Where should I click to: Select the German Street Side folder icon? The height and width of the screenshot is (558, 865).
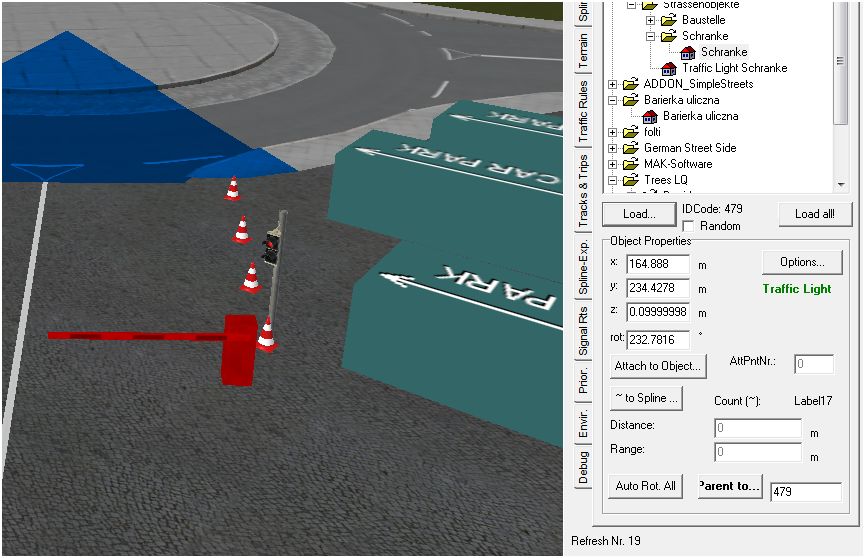[630, 148]
